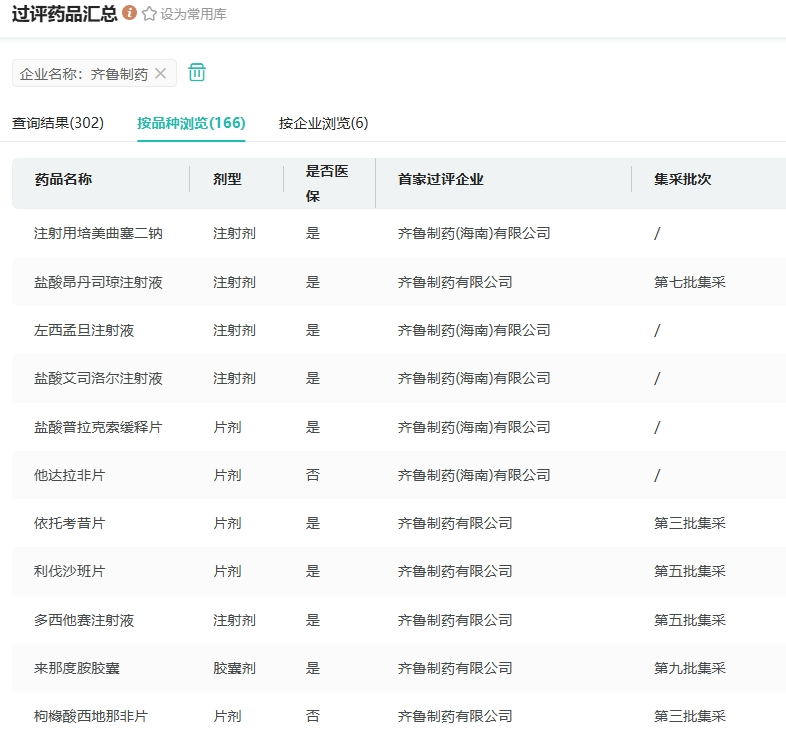The height and width of the screenshot is (741, 786).
Task: Open the 他达拉非片 drug entry
Action: click(69, 475)
